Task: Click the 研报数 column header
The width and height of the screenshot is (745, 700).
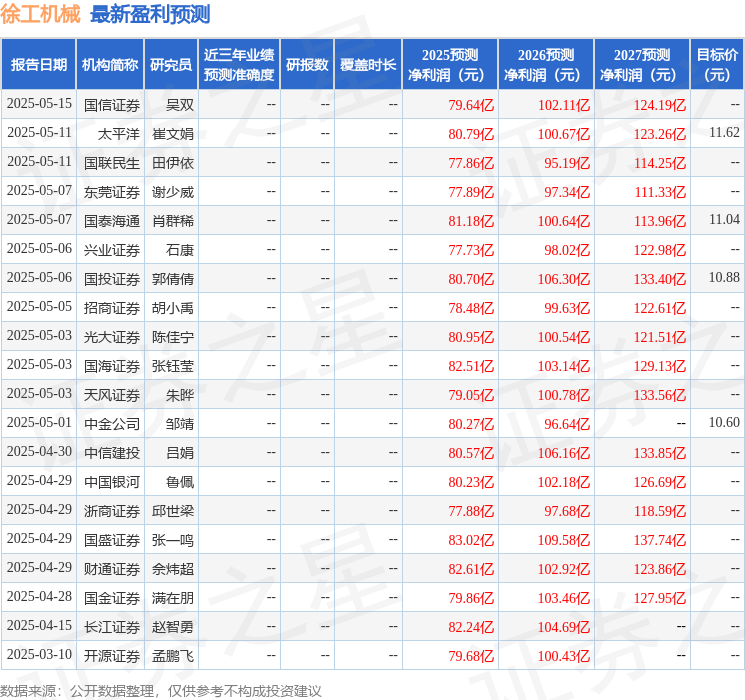Action: point(306,64)
